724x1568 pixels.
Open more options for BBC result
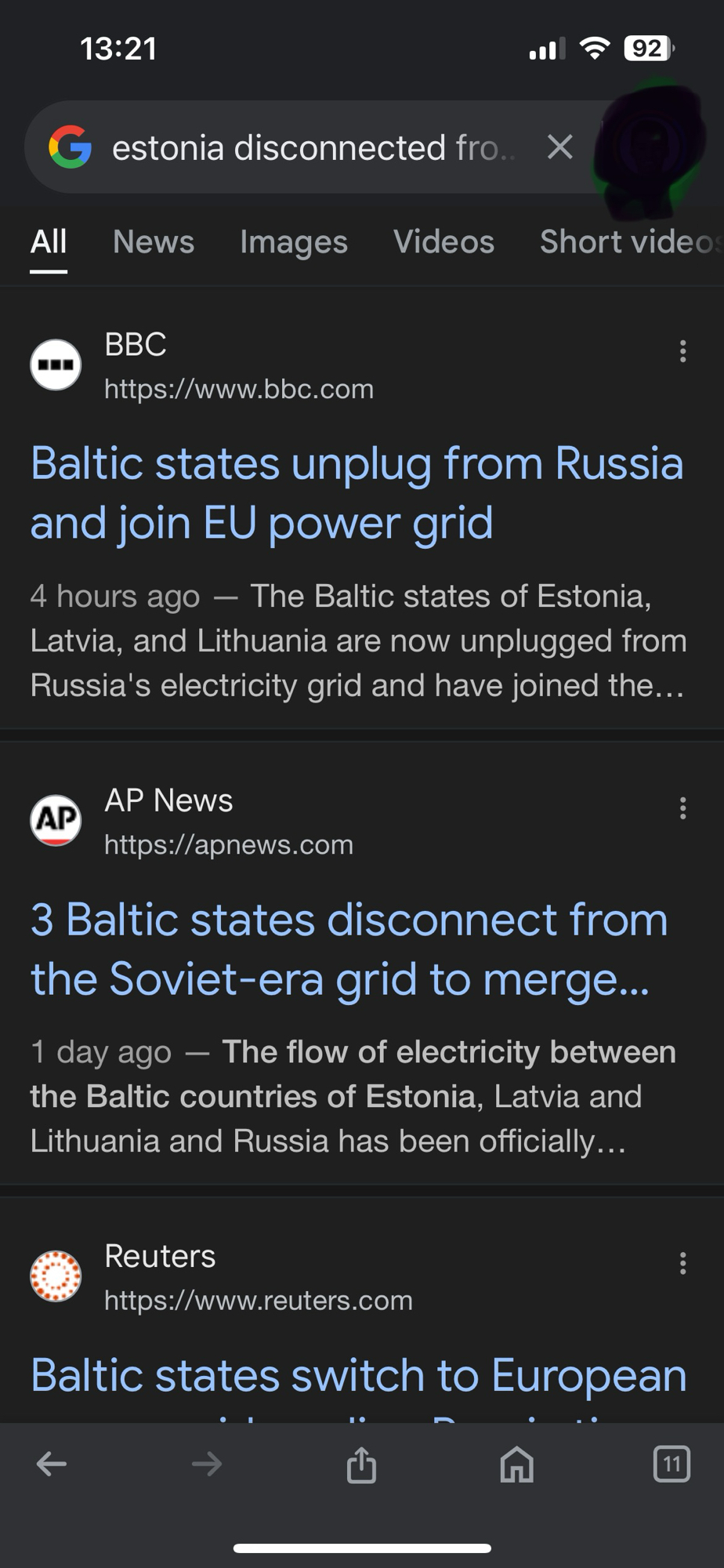click(683, 351)
